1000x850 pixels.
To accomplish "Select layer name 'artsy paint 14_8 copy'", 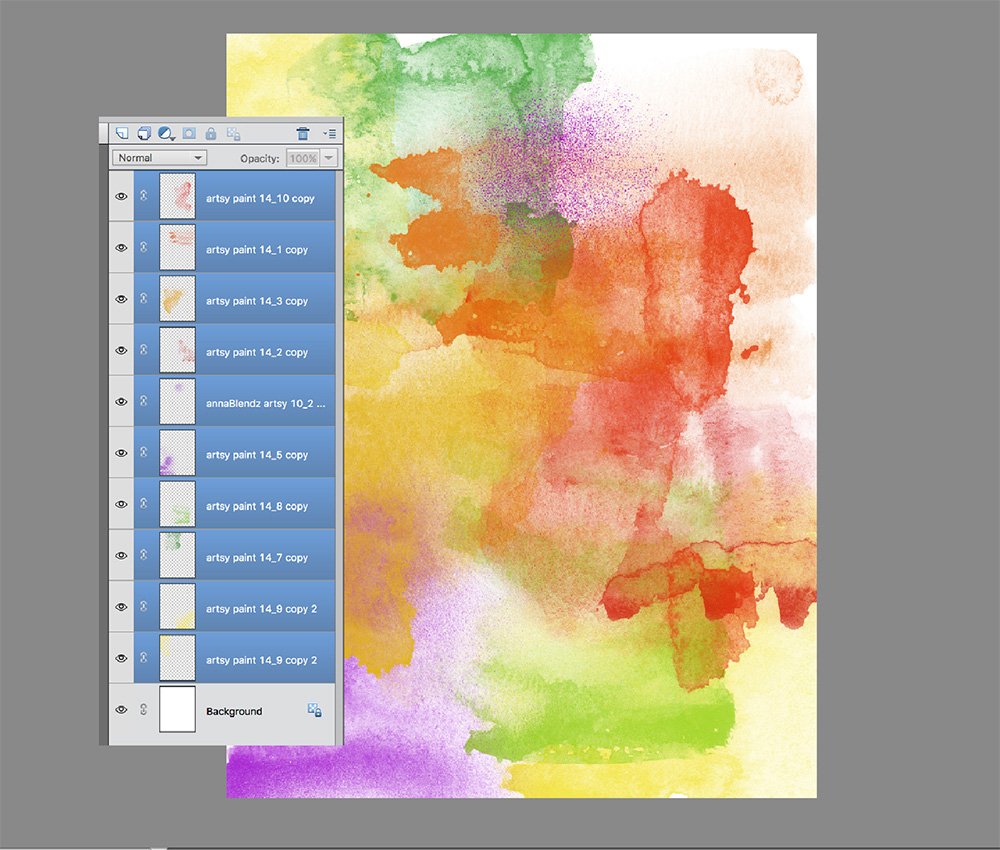I will click(x=257, y=506).
